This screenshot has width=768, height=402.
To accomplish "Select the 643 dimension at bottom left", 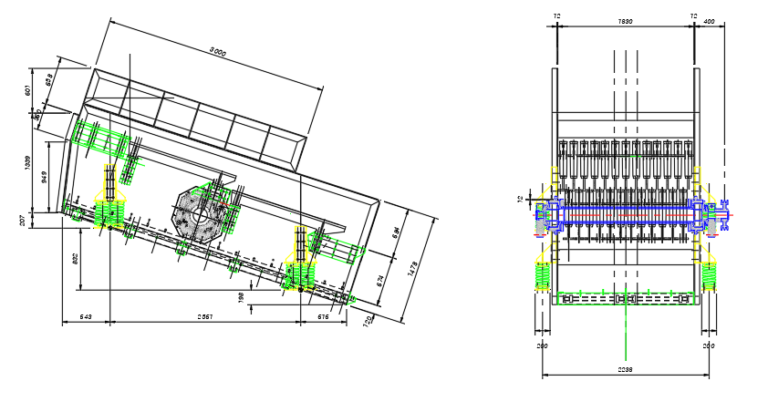I will [87, 316].
